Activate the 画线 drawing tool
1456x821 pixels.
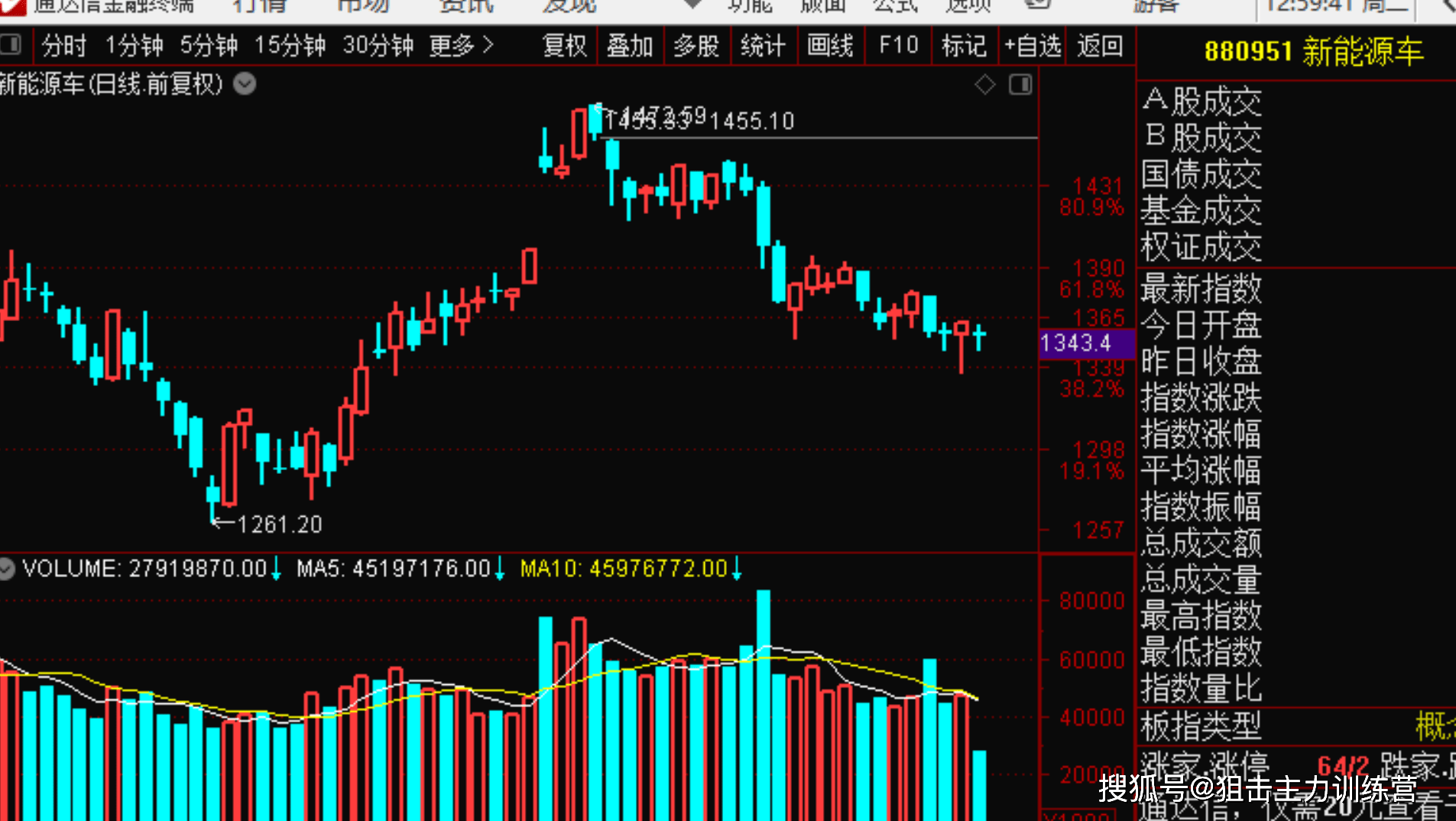pos(830,46)
